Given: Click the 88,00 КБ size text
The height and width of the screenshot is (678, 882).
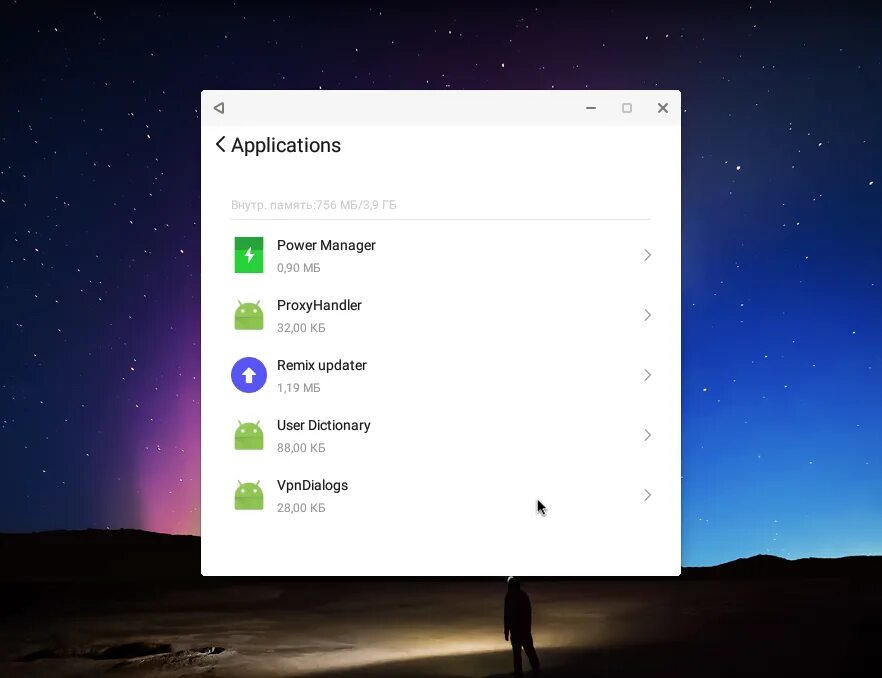Looking at the screenshot, I should click(301, 448).
